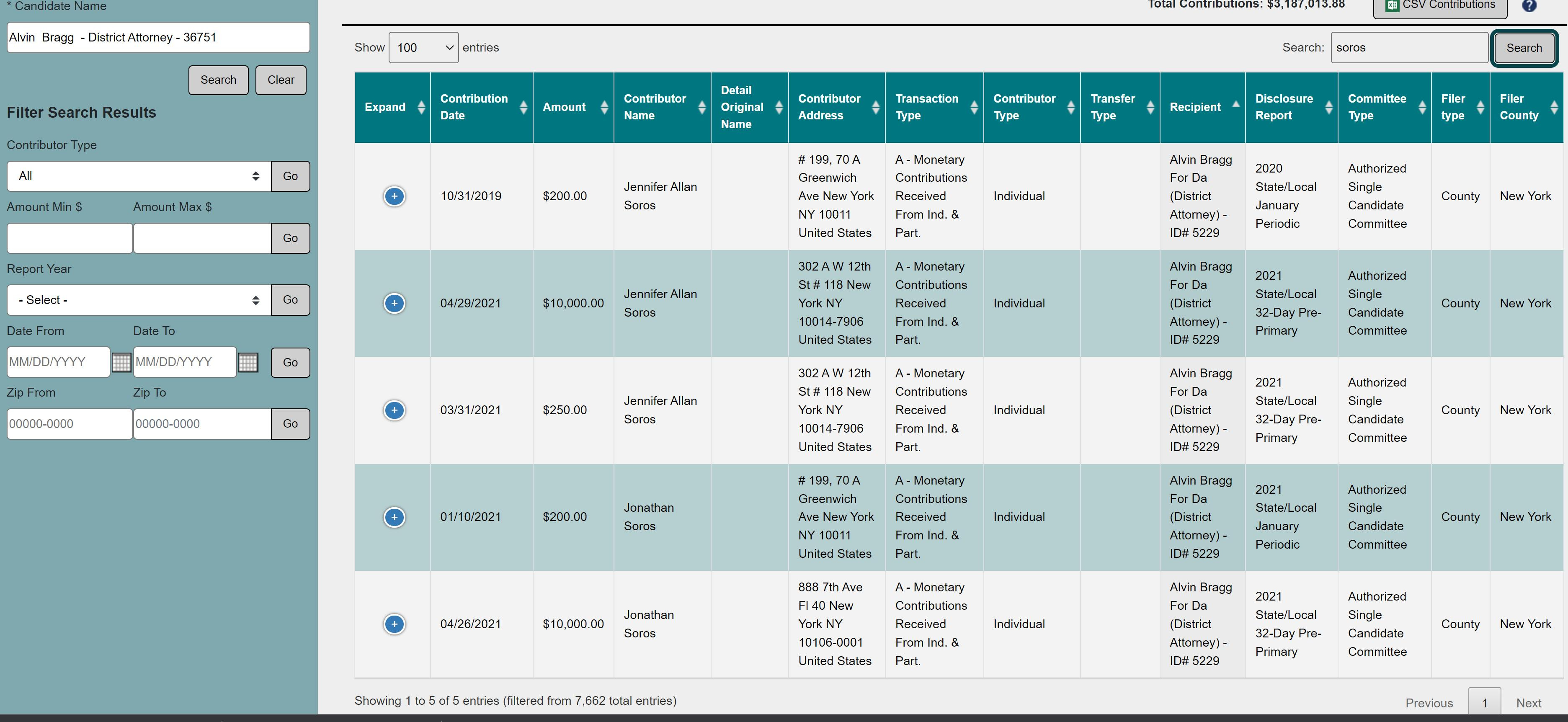The image size is (1568, 722).
Task: Sort table by Contributor Name
Action: click(662, 107)
